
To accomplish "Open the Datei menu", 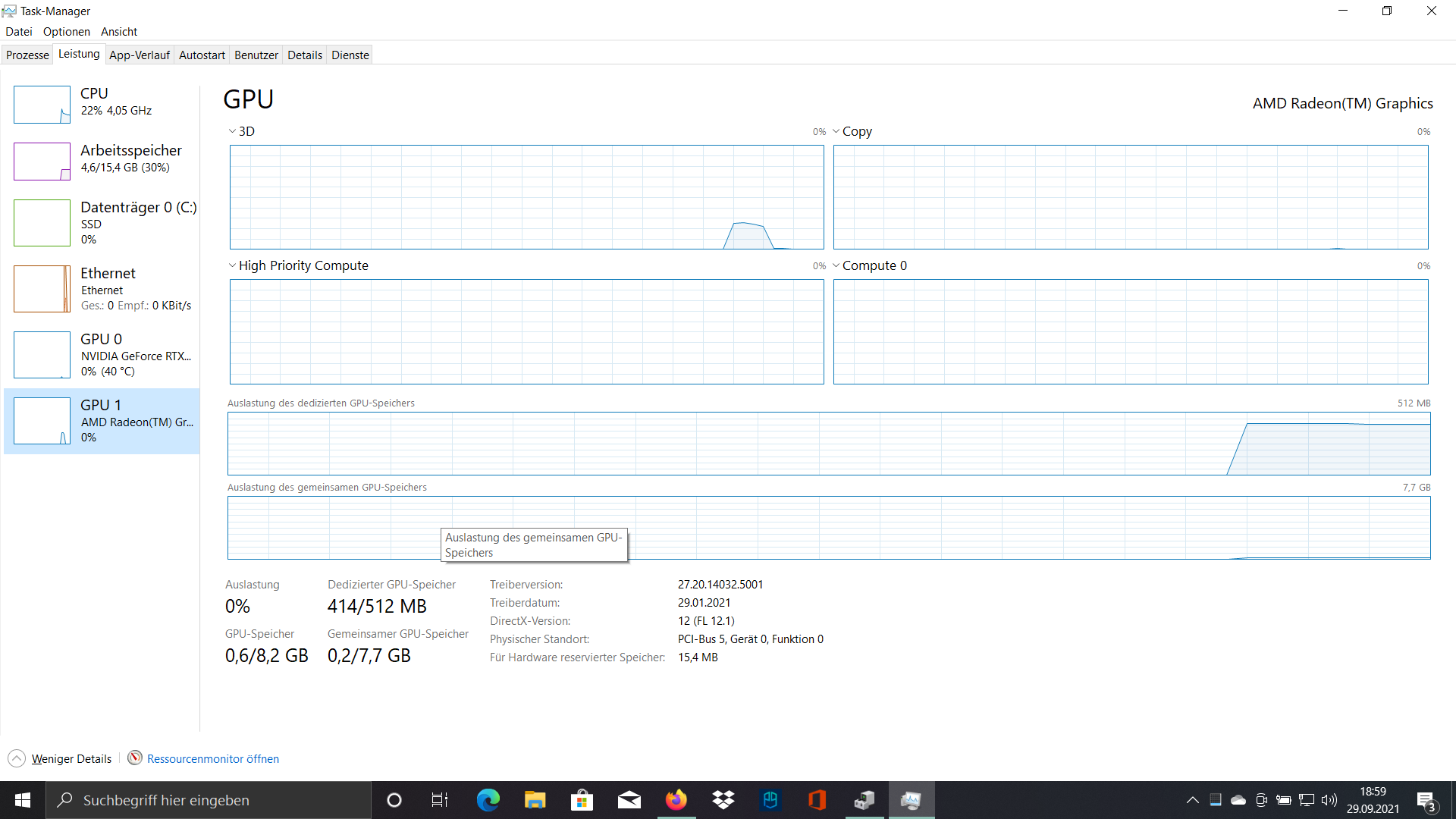I will pos(19,32).
